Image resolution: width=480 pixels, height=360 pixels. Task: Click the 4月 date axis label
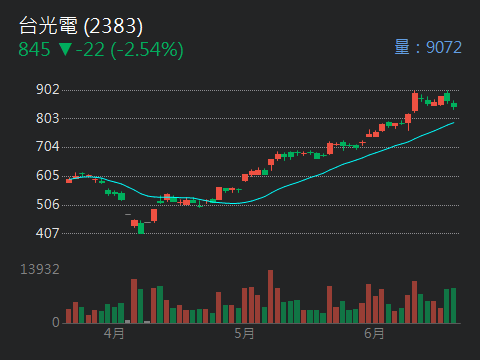click(114, 333)
